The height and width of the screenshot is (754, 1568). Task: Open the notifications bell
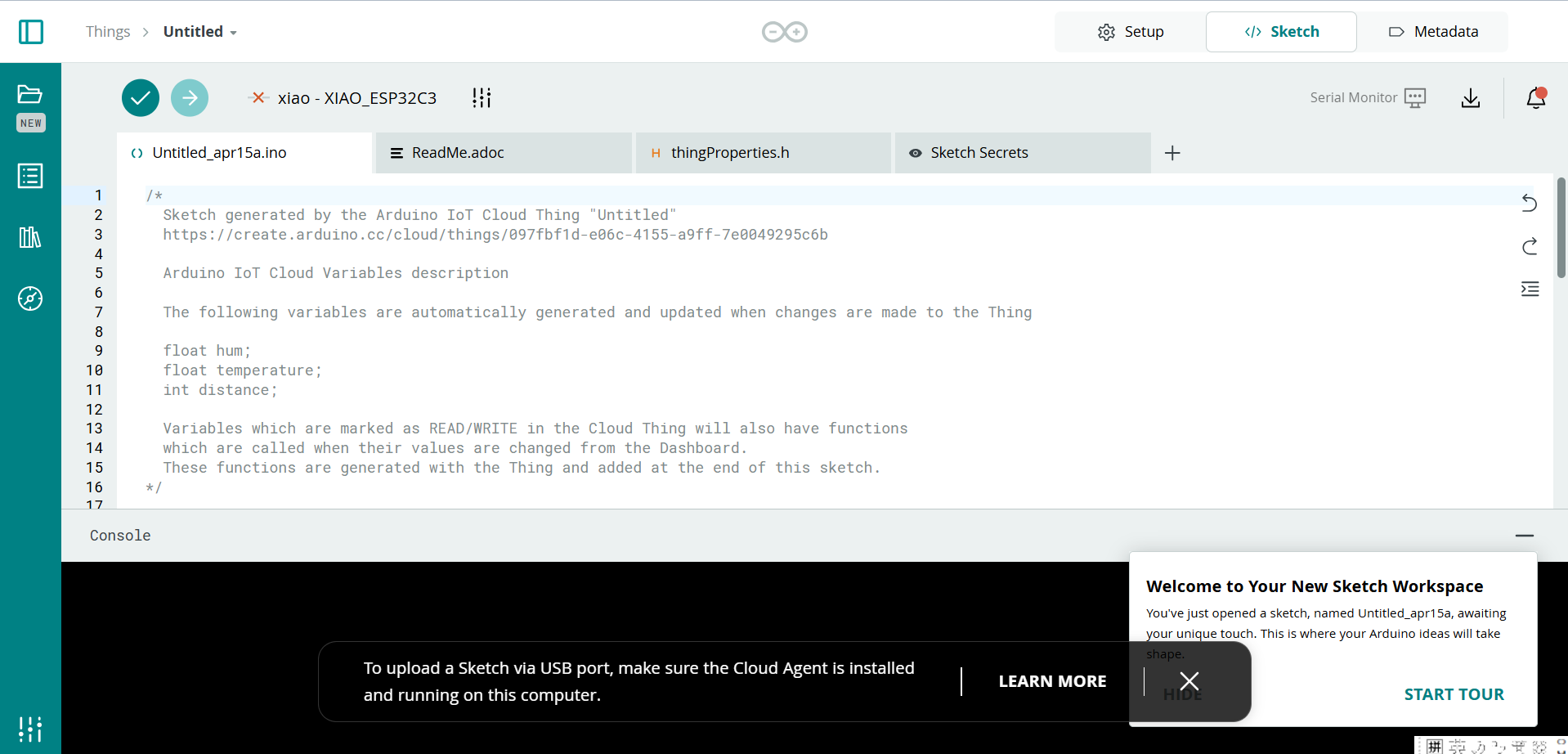pos(1536,98)
